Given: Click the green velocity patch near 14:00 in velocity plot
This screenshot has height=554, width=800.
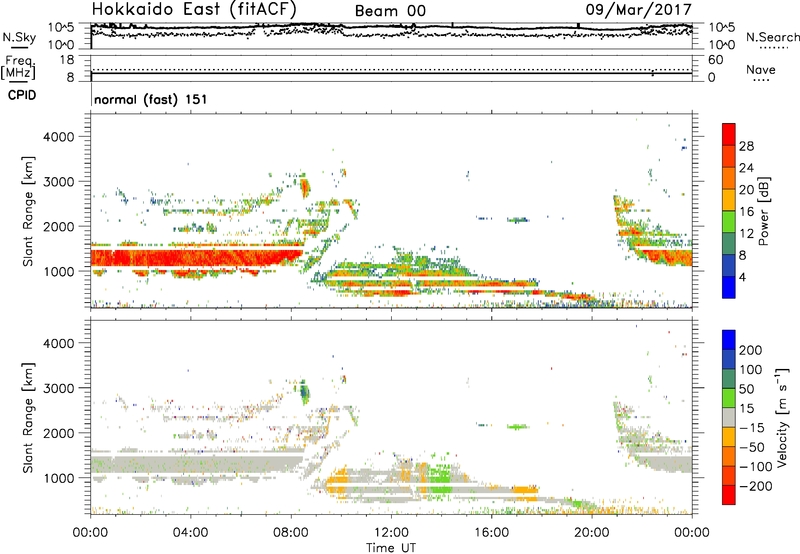Looking at the screenshot, I should (x=439, y=478).
